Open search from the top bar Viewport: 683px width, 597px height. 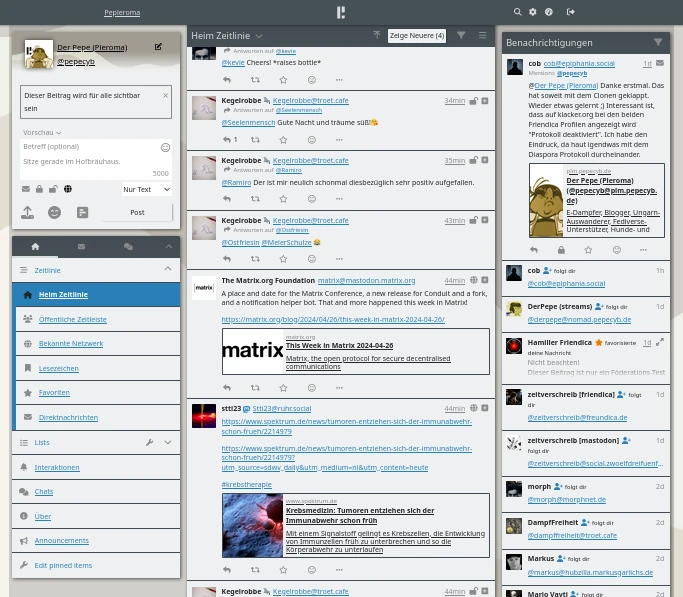pyautogui.click(x=517, y=12)
